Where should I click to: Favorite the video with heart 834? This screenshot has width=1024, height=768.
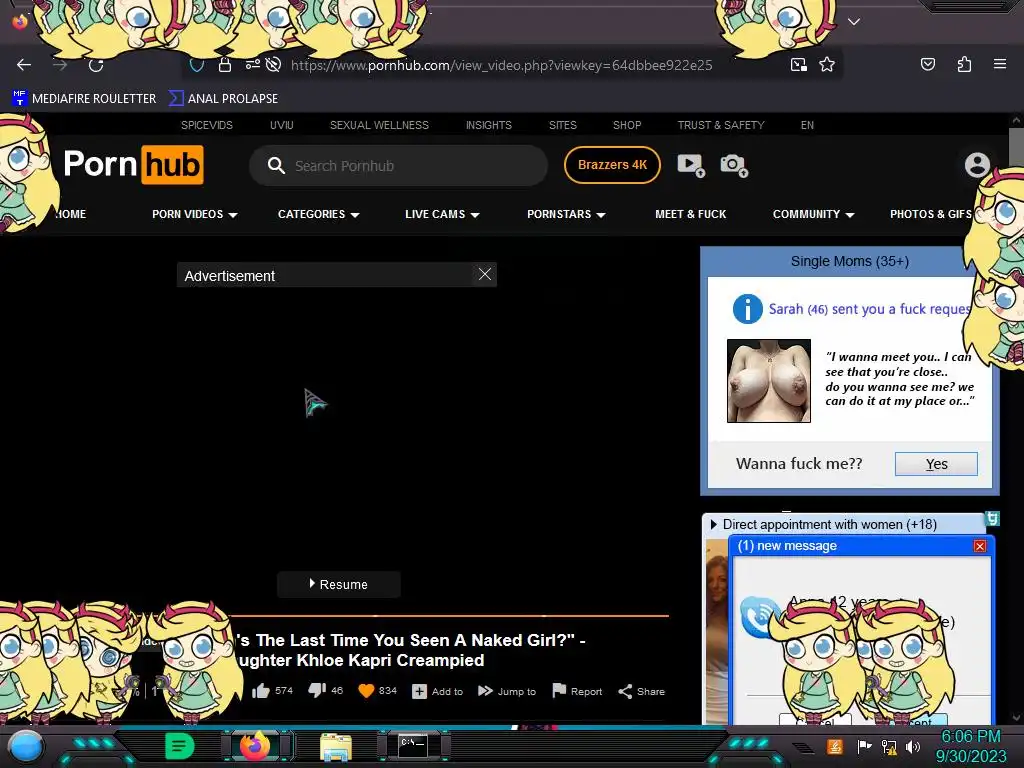[x=366, y=691]
